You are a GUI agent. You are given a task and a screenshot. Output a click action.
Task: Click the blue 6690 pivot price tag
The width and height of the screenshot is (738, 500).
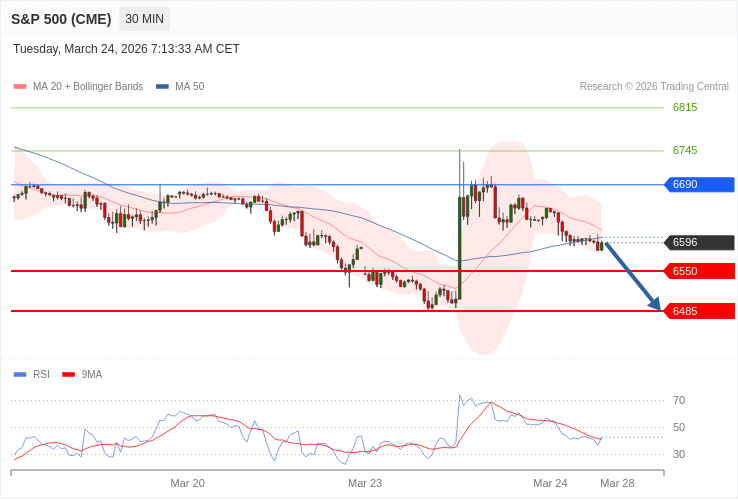tap(699, 185)
